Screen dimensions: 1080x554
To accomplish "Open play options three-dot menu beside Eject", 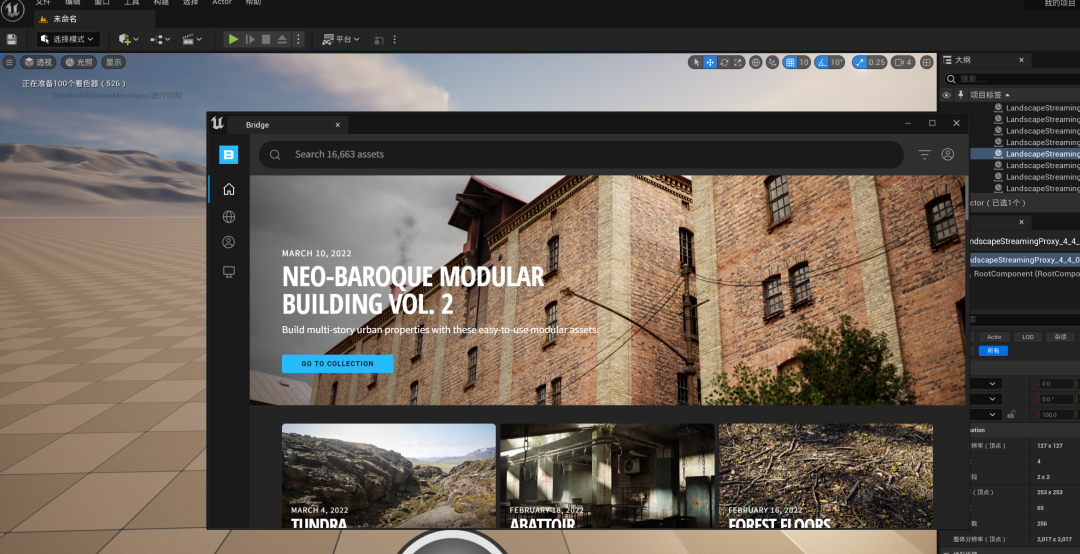I will (298, 39).
